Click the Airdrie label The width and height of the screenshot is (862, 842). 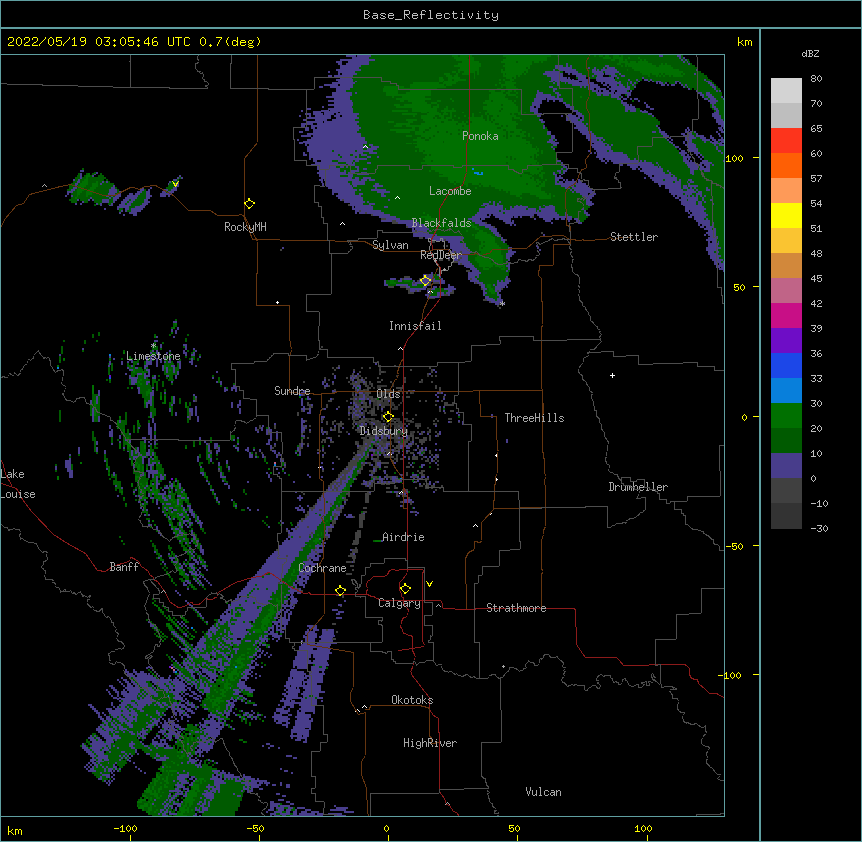[x=403, y=537]
